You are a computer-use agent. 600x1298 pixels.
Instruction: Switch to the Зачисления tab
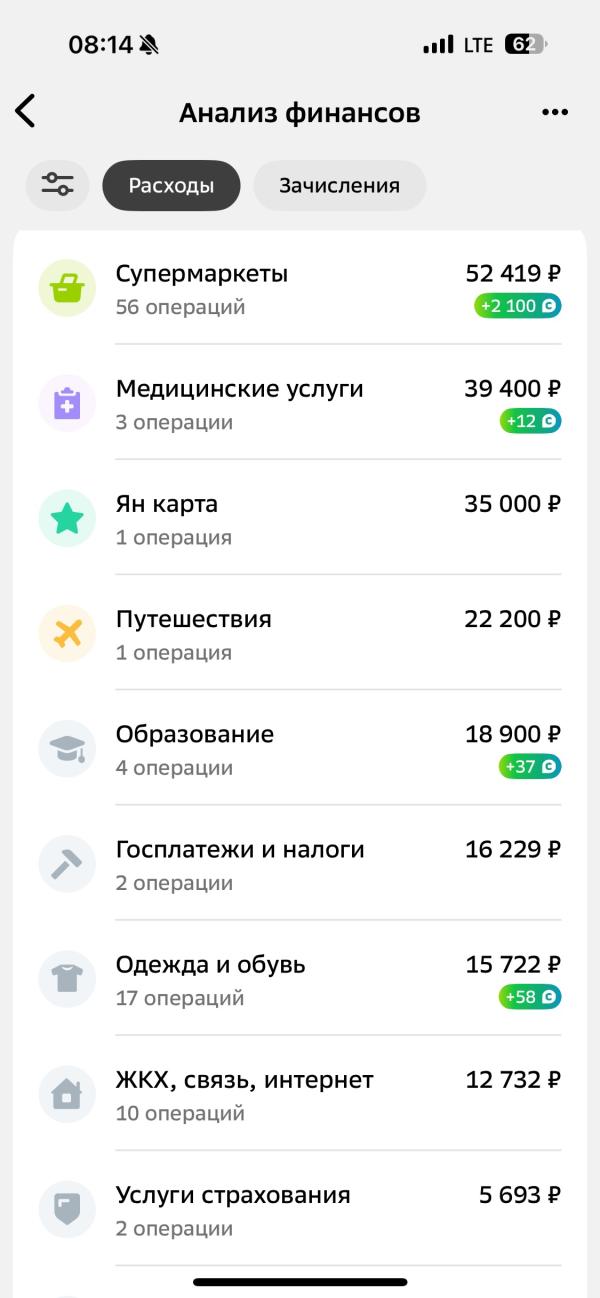[339, 185]
